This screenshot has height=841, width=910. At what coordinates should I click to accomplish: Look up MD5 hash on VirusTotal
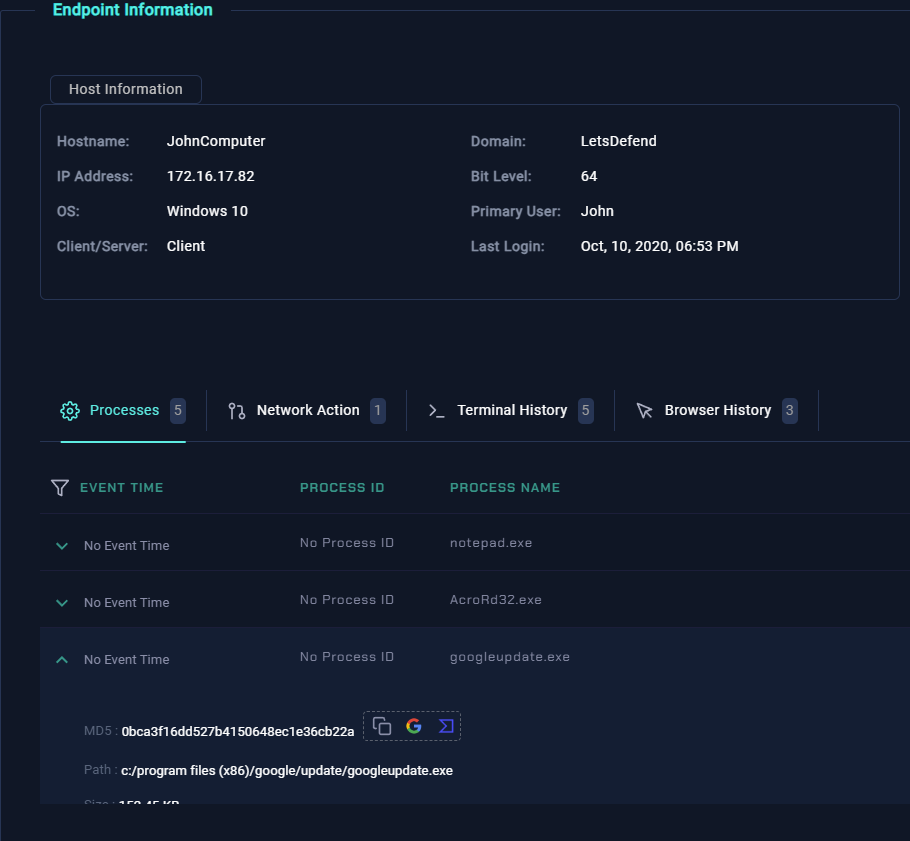pyautogui.click(x=446, y=727)
